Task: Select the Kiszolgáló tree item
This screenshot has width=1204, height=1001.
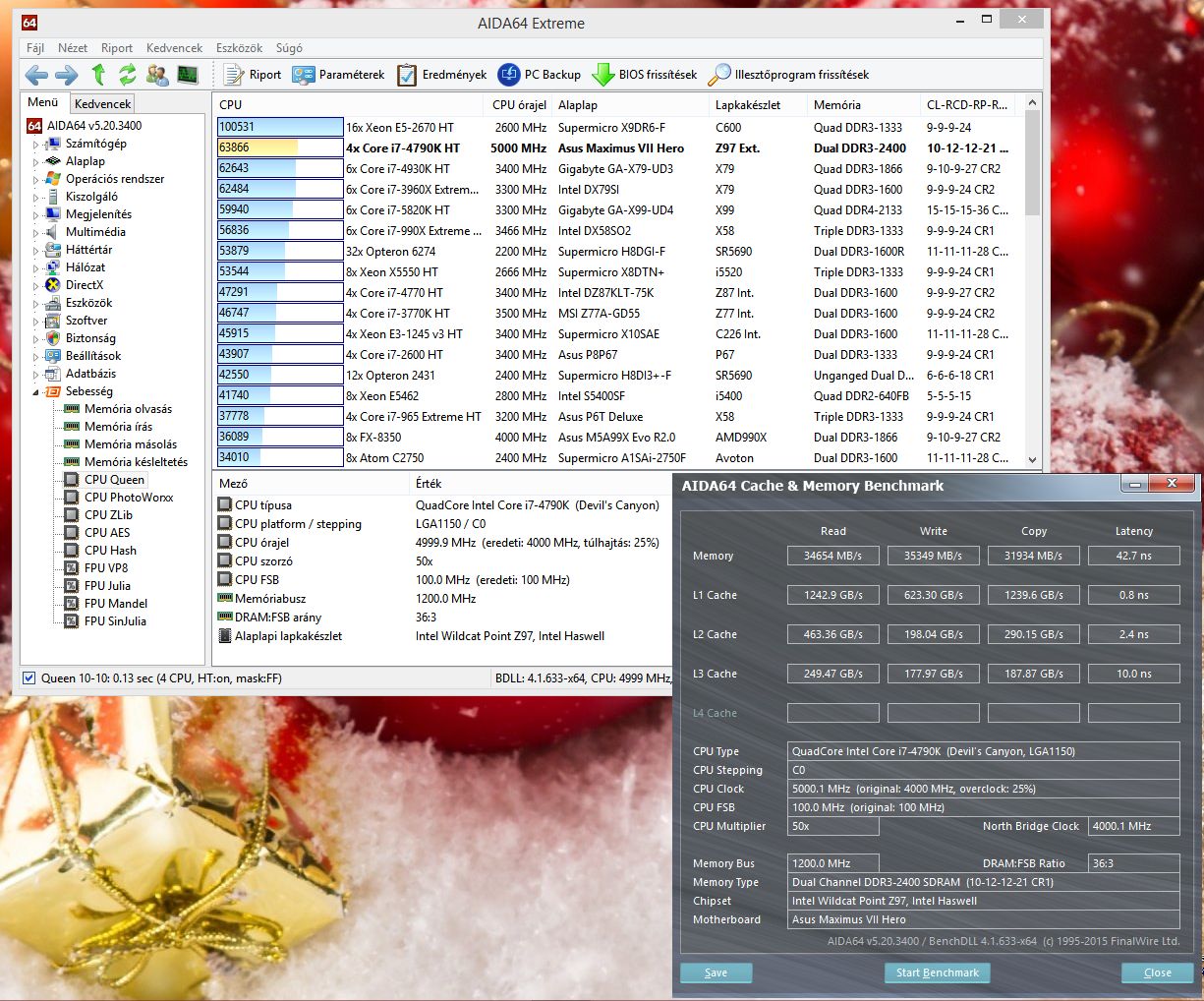Action: [x=91, y=197]
